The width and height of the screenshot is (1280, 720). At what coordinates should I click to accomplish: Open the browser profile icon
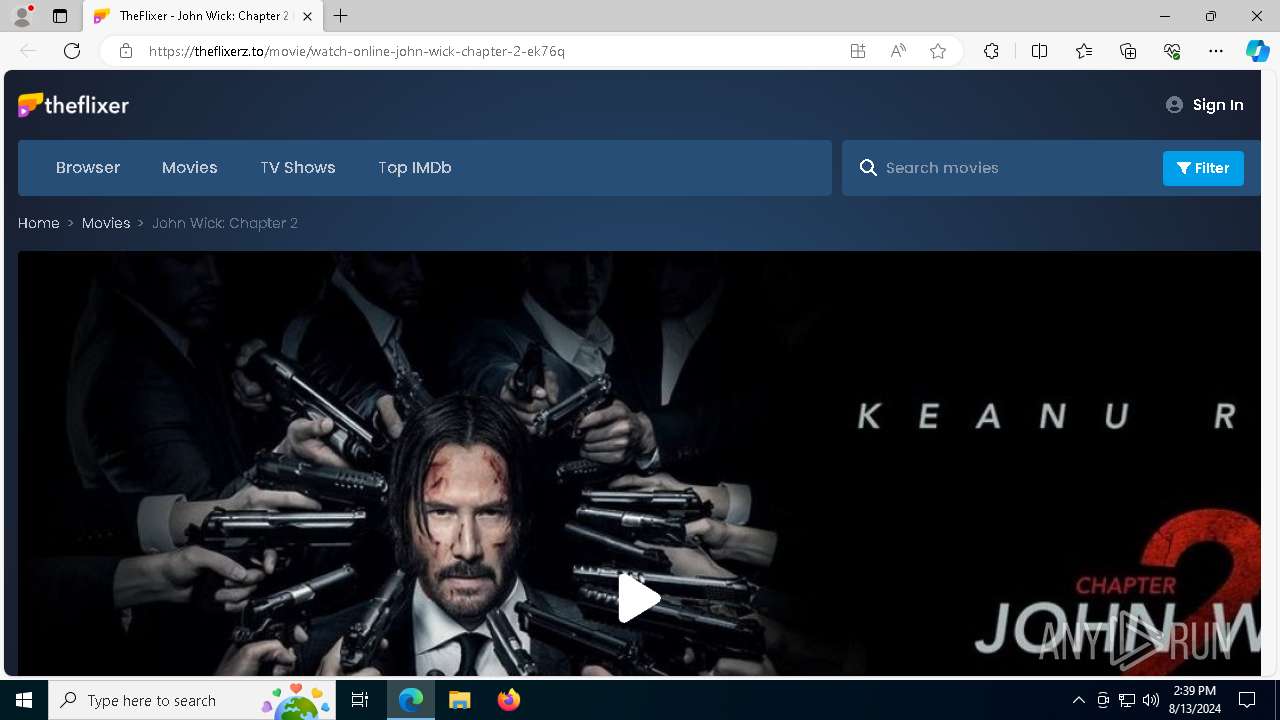[22, 16]
